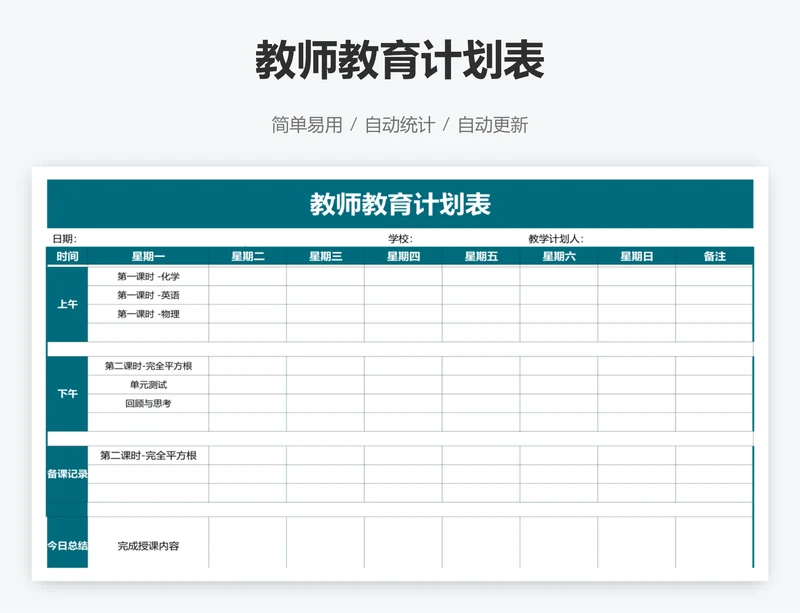Click the page heading 教师教育计划表
Screen dimensions: 800x613
399,60
